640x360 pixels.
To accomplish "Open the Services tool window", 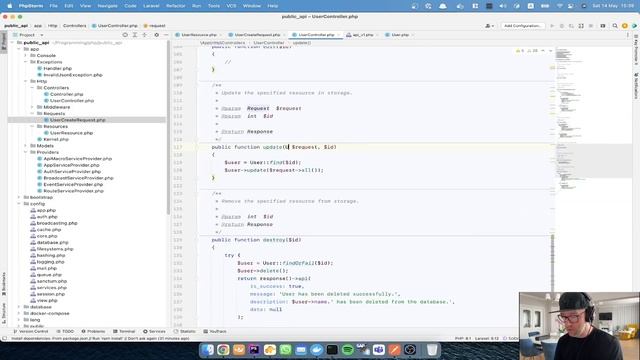I will click(154, 331).
